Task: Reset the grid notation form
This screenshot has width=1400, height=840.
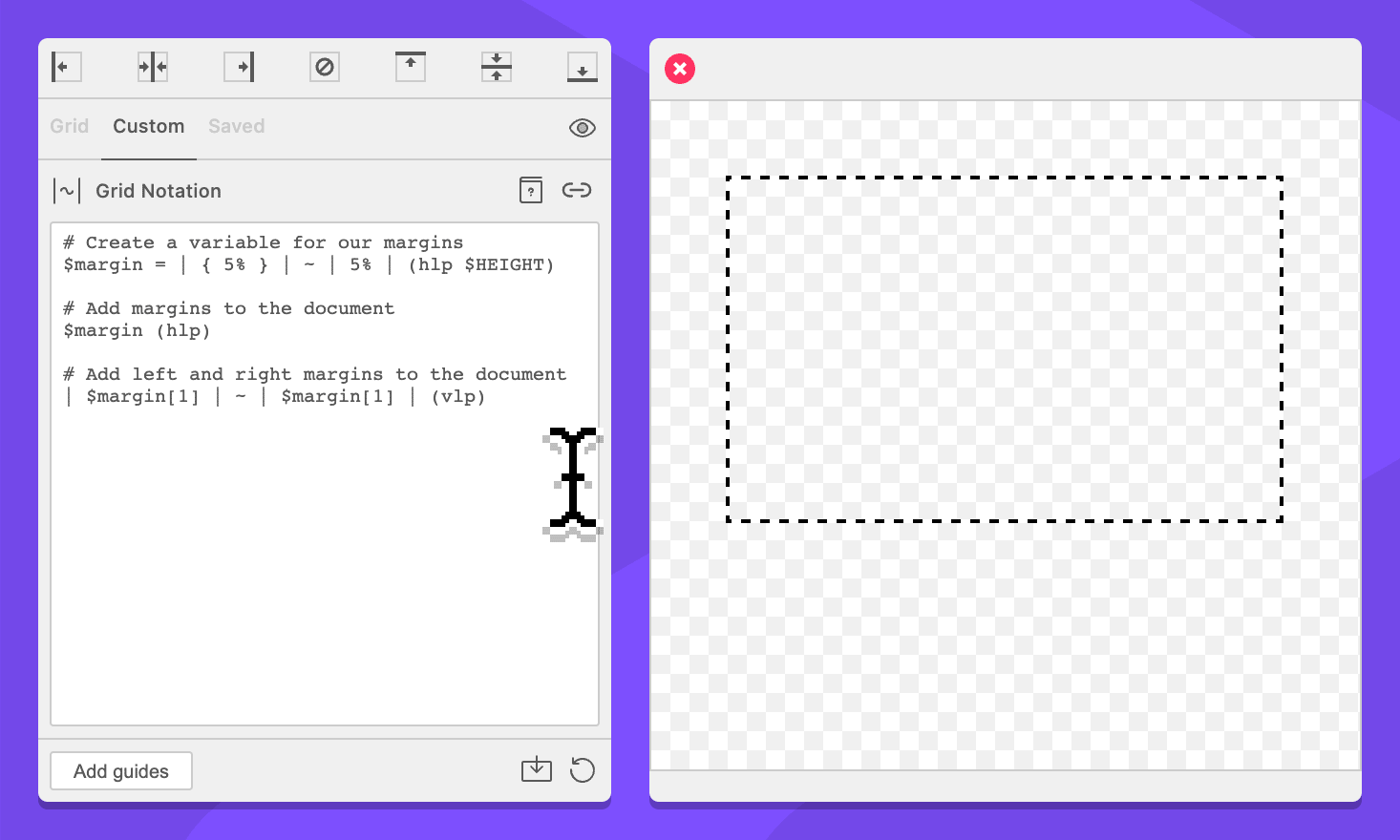Action: point(583,769)
